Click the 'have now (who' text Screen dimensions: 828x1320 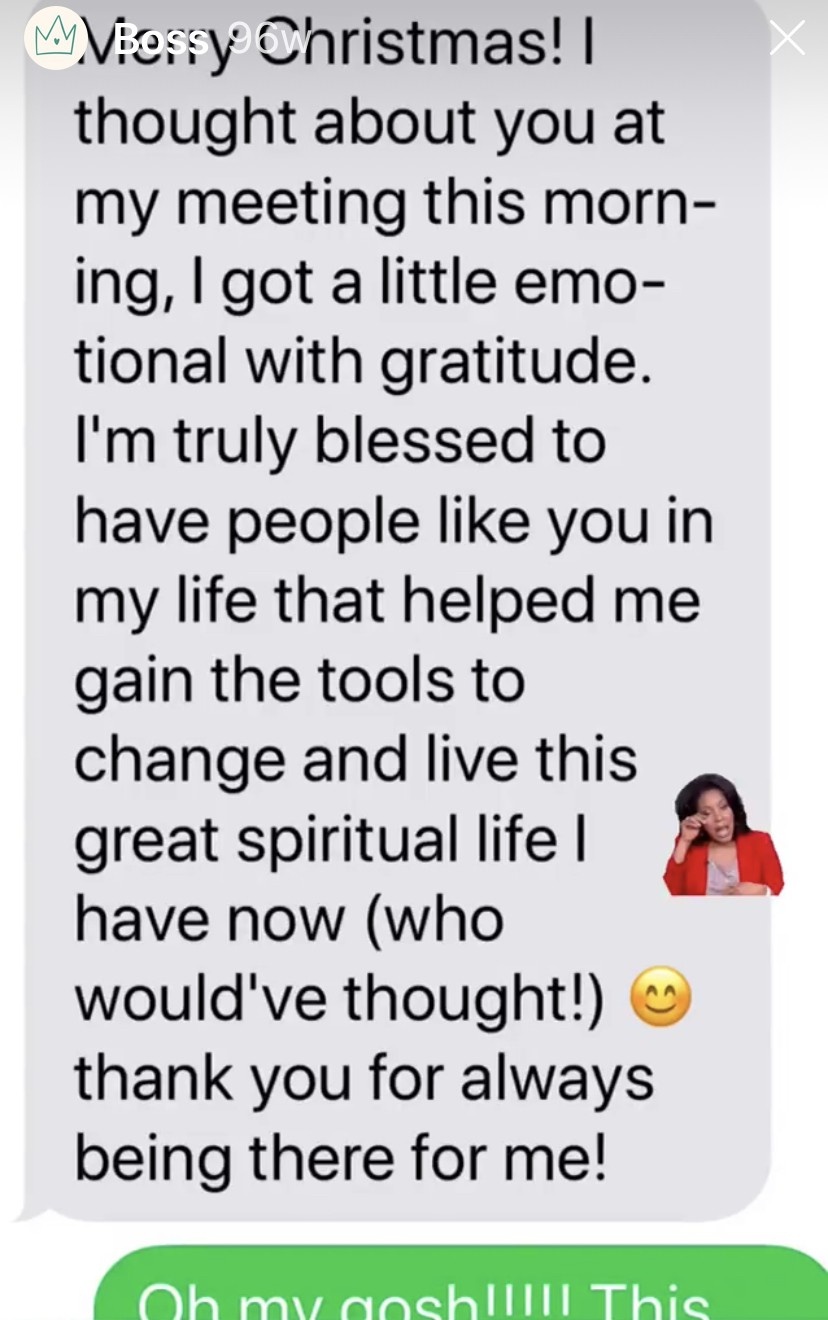[289, 918]
